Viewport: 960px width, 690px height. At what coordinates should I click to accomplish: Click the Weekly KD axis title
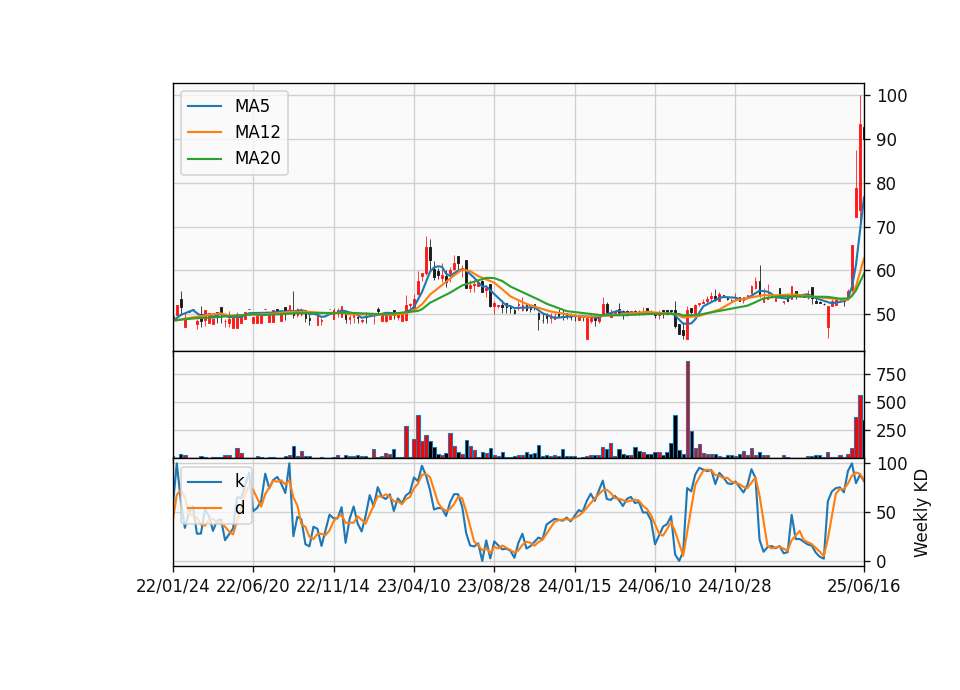(x=921, y=513)
